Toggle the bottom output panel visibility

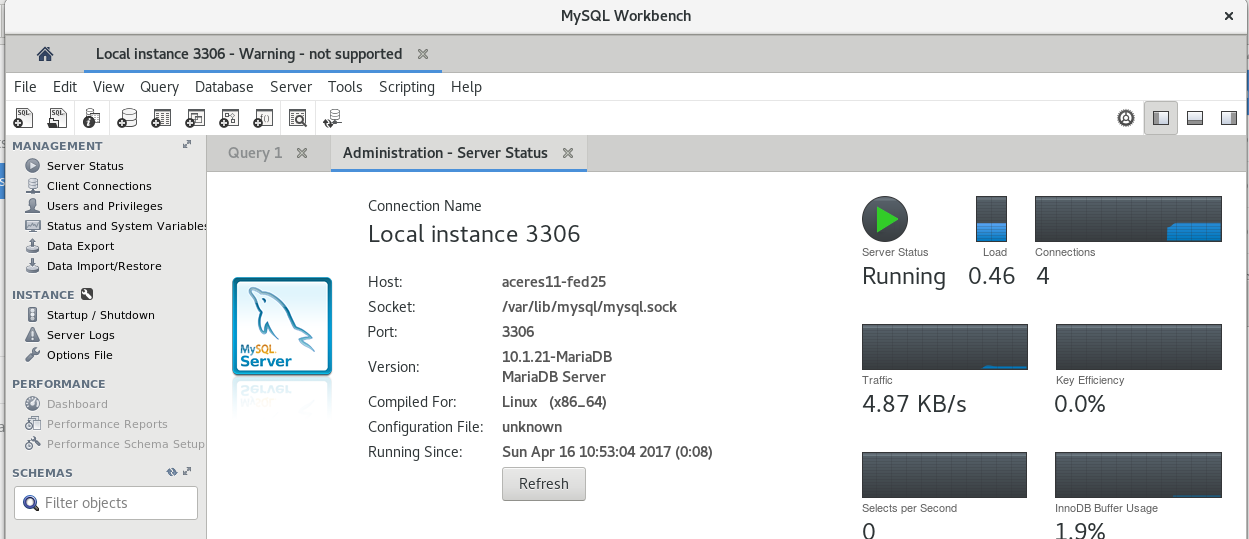point(1194,118)
